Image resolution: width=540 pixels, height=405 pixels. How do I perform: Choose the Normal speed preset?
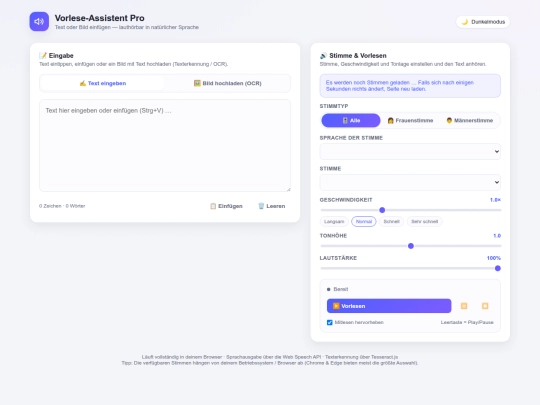tap(364, 221)
